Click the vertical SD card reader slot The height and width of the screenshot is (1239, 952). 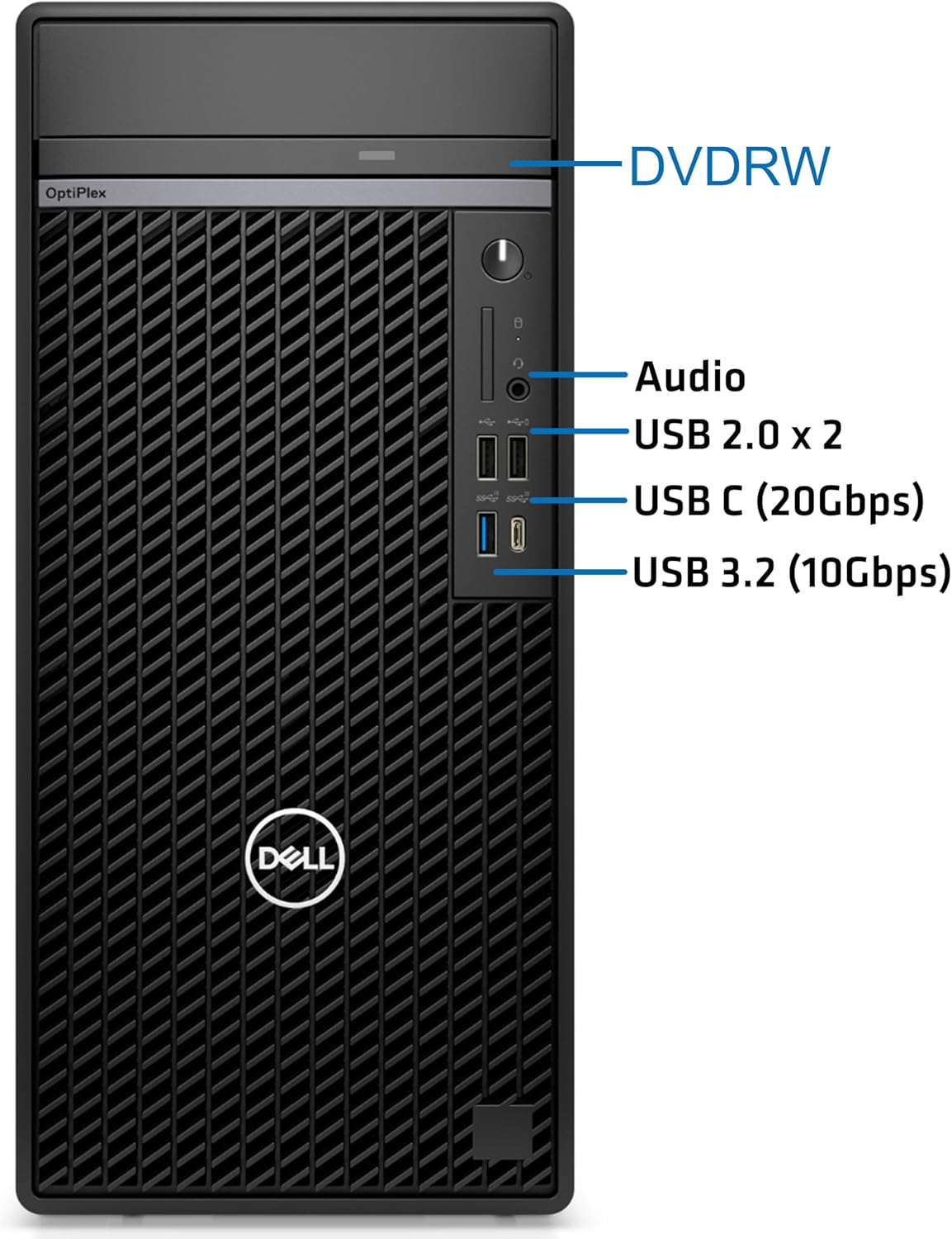point(487,355)
